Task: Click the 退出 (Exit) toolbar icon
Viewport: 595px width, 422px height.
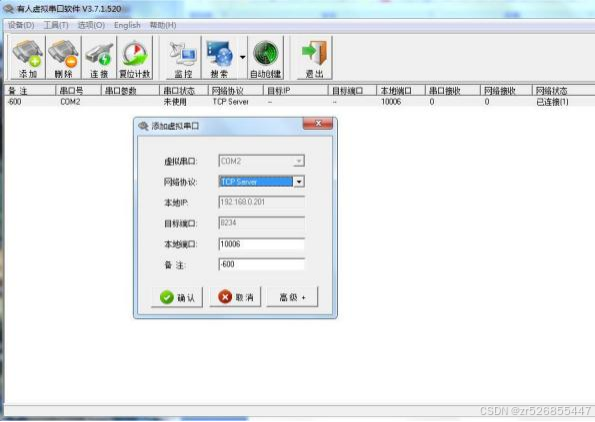Action: coord(314,58)
